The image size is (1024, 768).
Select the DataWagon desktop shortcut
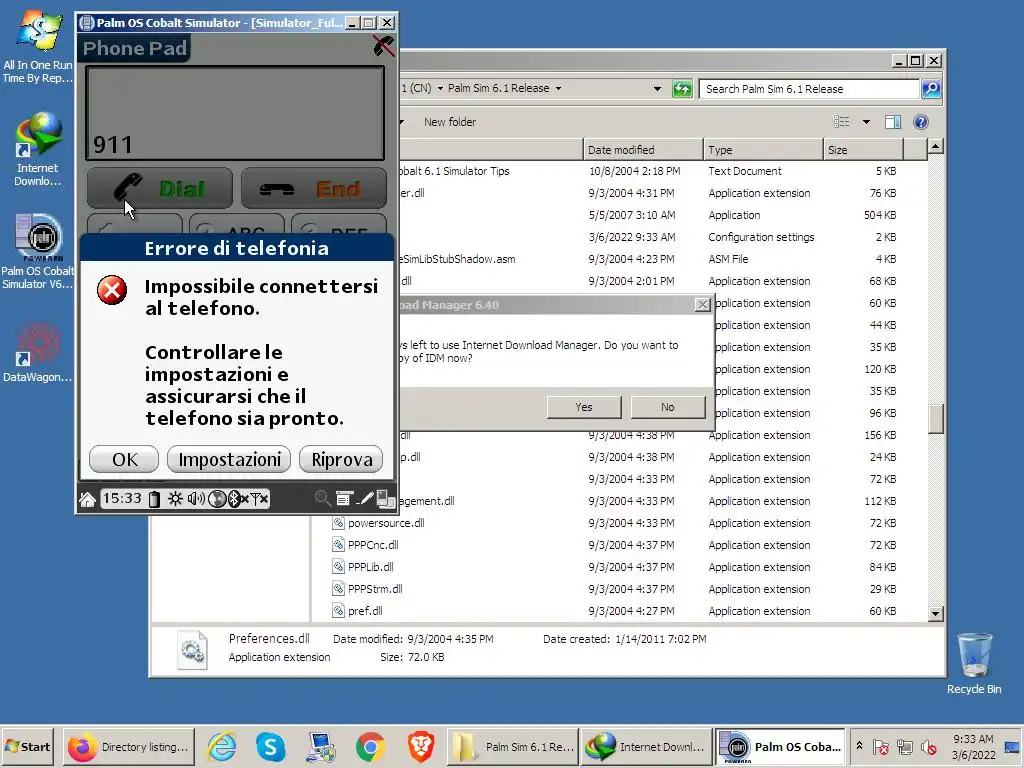click(37, 351)
